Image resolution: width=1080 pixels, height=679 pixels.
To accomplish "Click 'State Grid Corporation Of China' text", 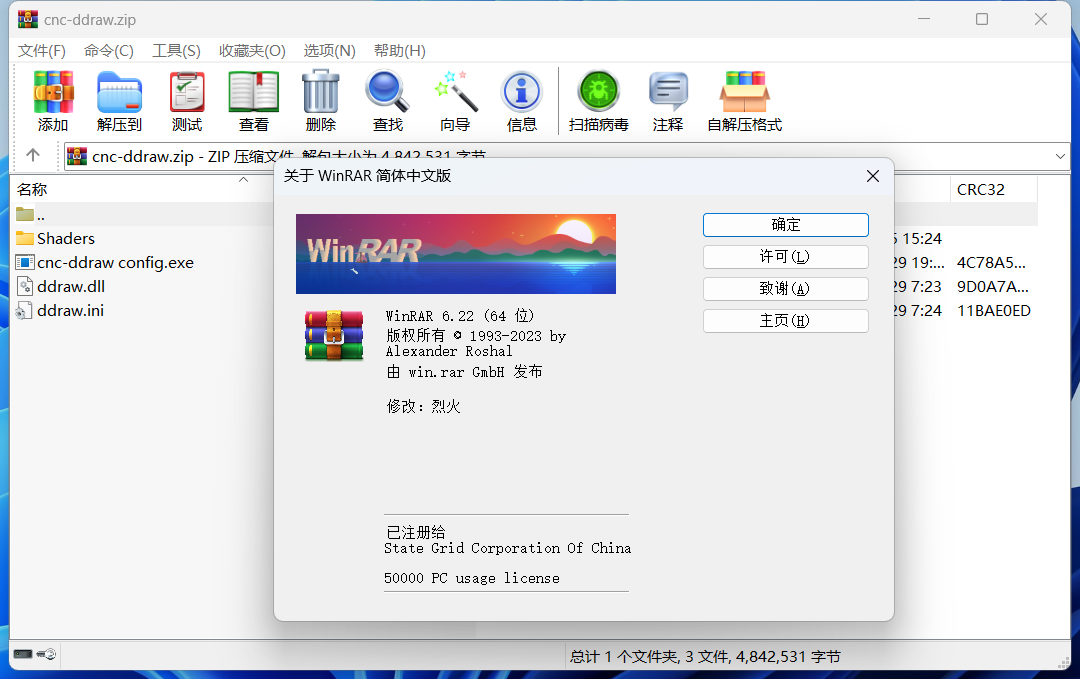I will tap(508, 548).
